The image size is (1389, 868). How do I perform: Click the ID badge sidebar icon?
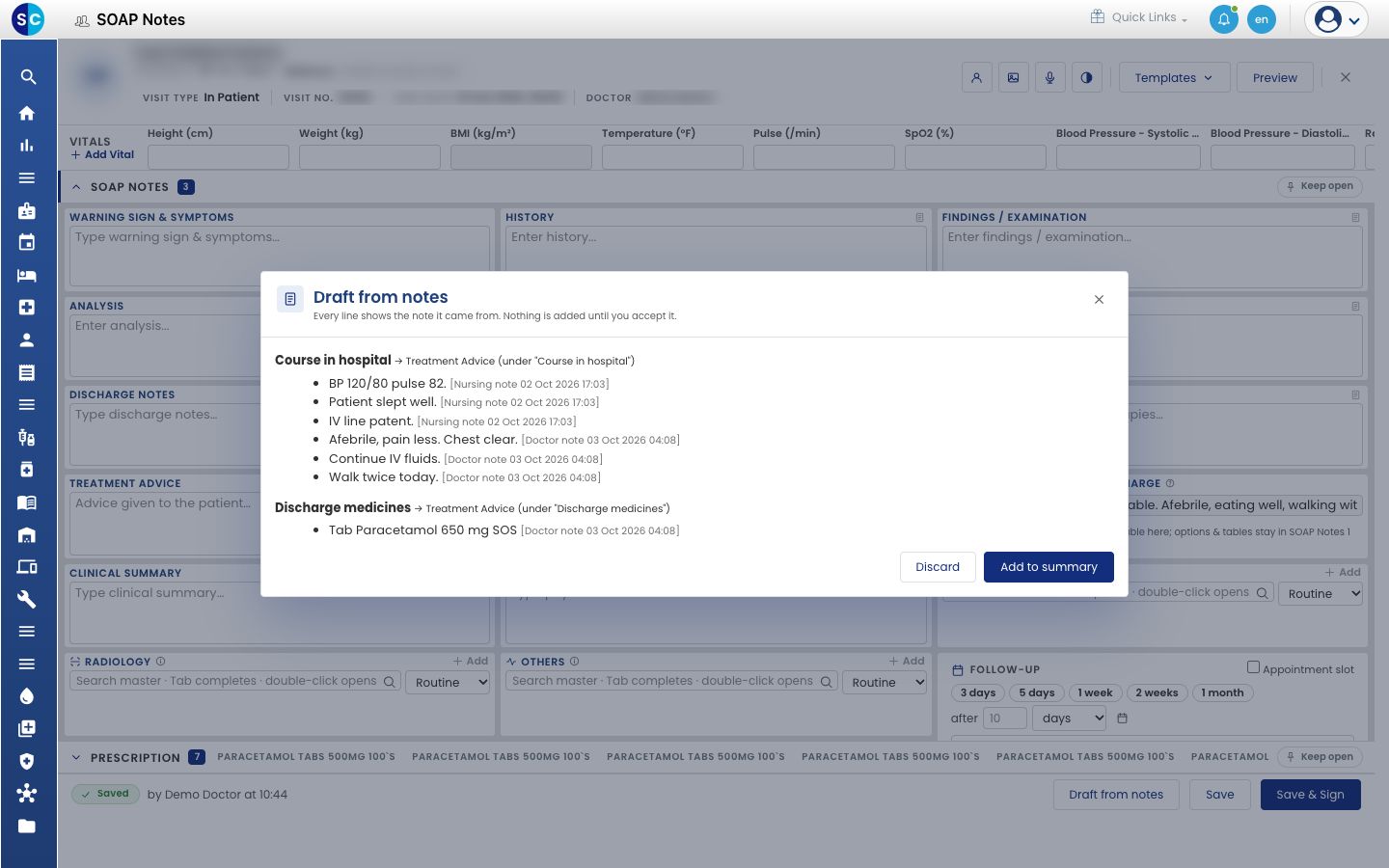tap(27, 210)
